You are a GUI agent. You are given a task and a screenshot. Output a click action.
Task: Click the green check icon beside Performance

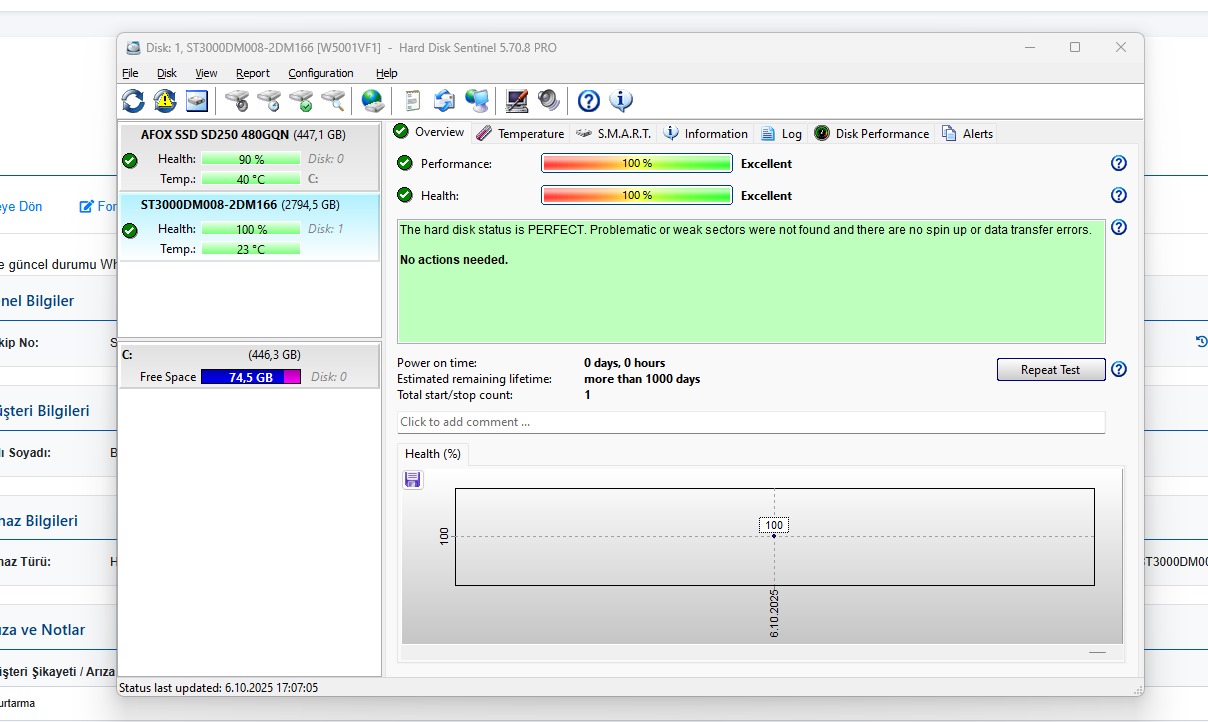coord(405,163)
